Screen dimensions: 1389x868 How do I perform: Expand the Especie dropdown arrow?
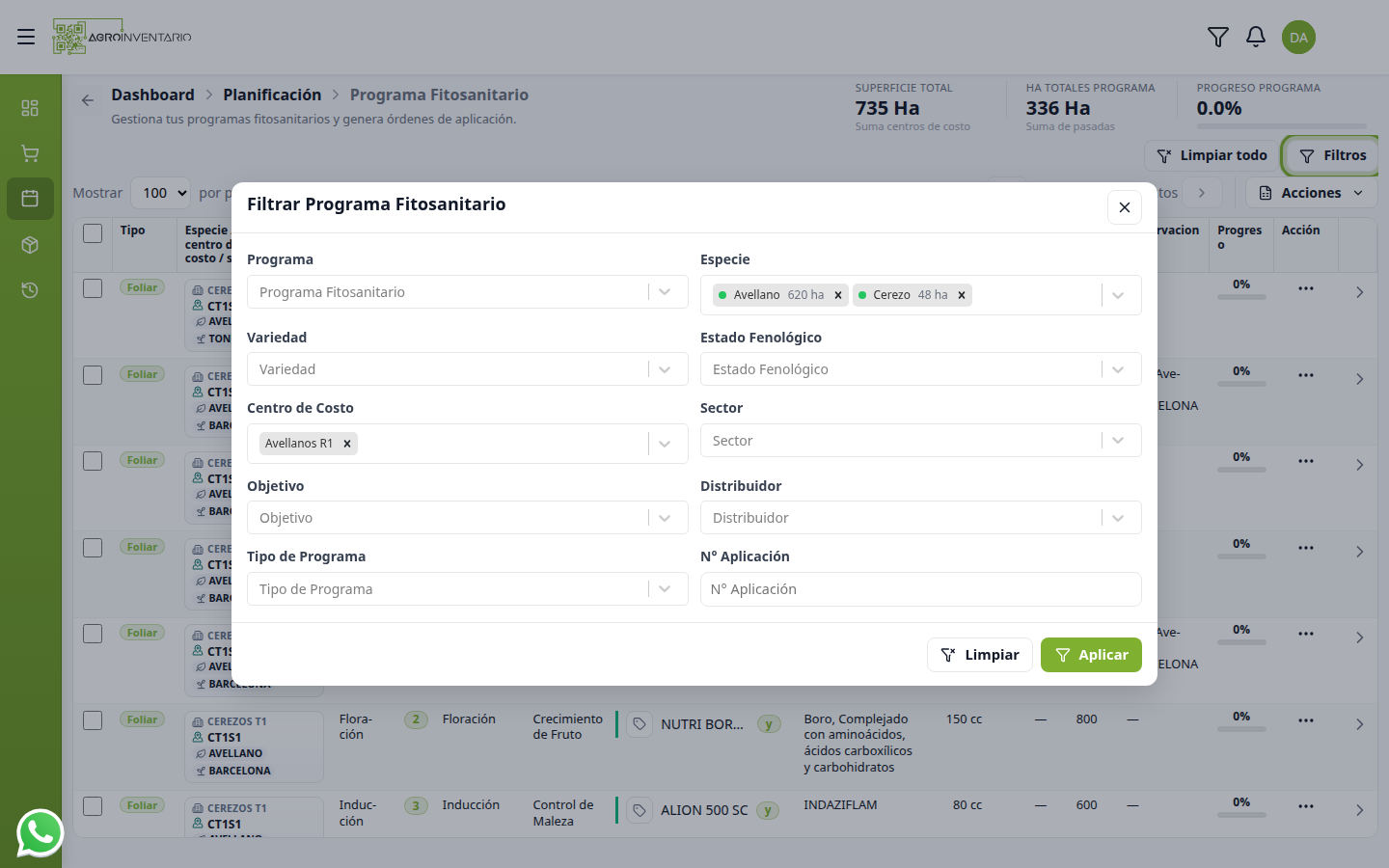pos(1118,295)
